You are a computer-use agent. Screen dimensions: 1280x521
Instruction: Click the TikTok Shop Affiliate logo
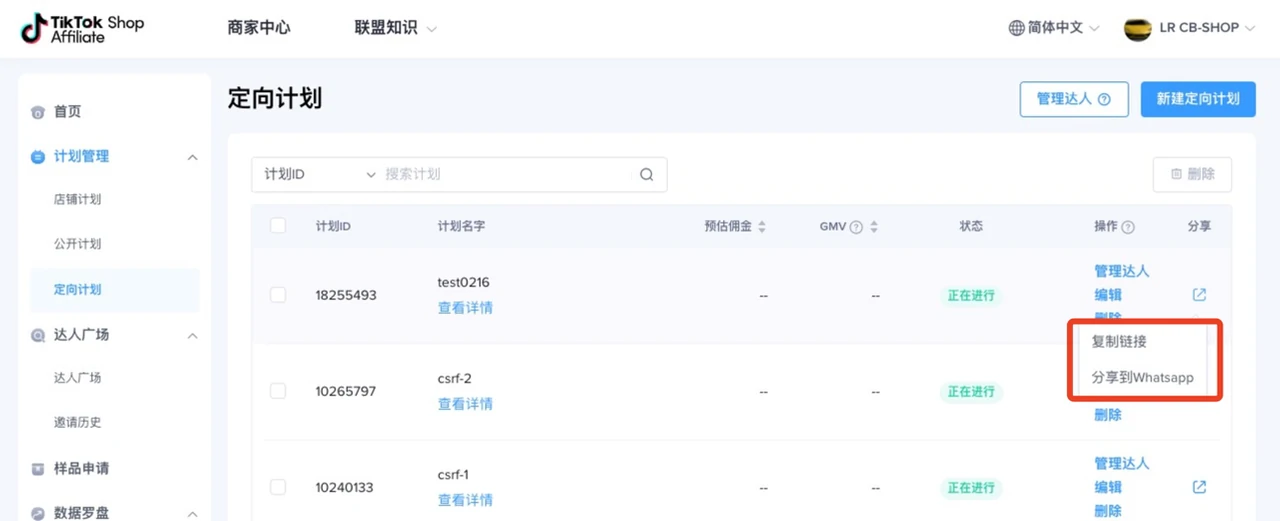(83, 28)
